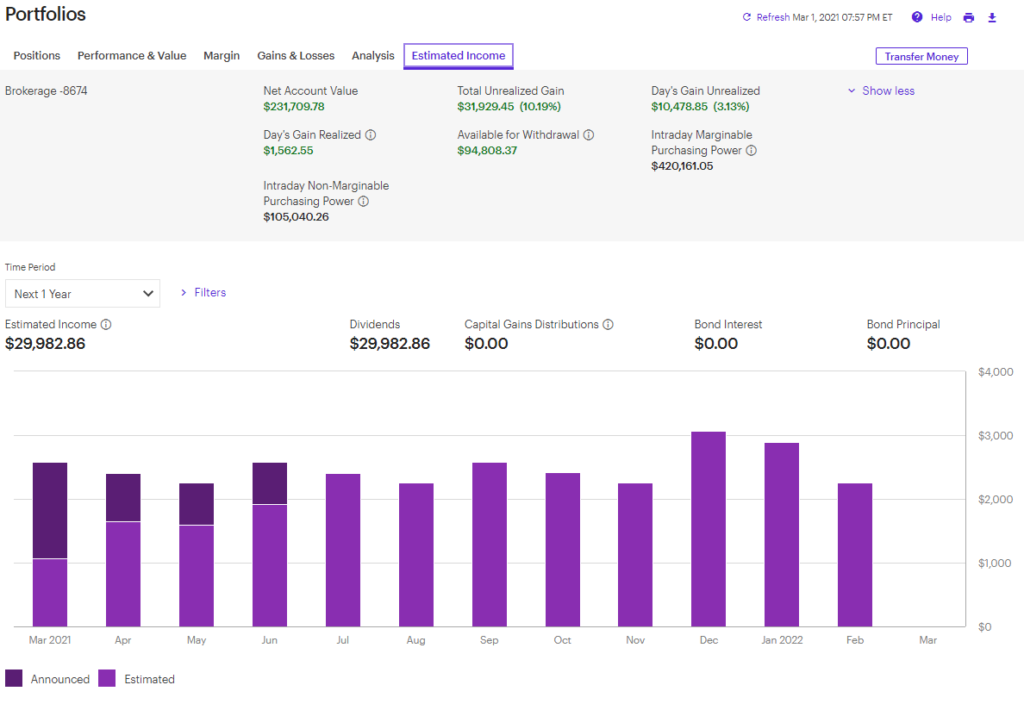Click info icon beside Capital Gains Distributions
The height and width of the screenshot is (710, 1024).
608,324
